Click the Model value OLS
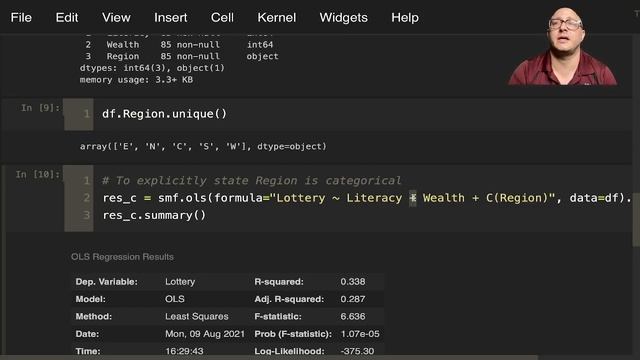 pos(175,299)
